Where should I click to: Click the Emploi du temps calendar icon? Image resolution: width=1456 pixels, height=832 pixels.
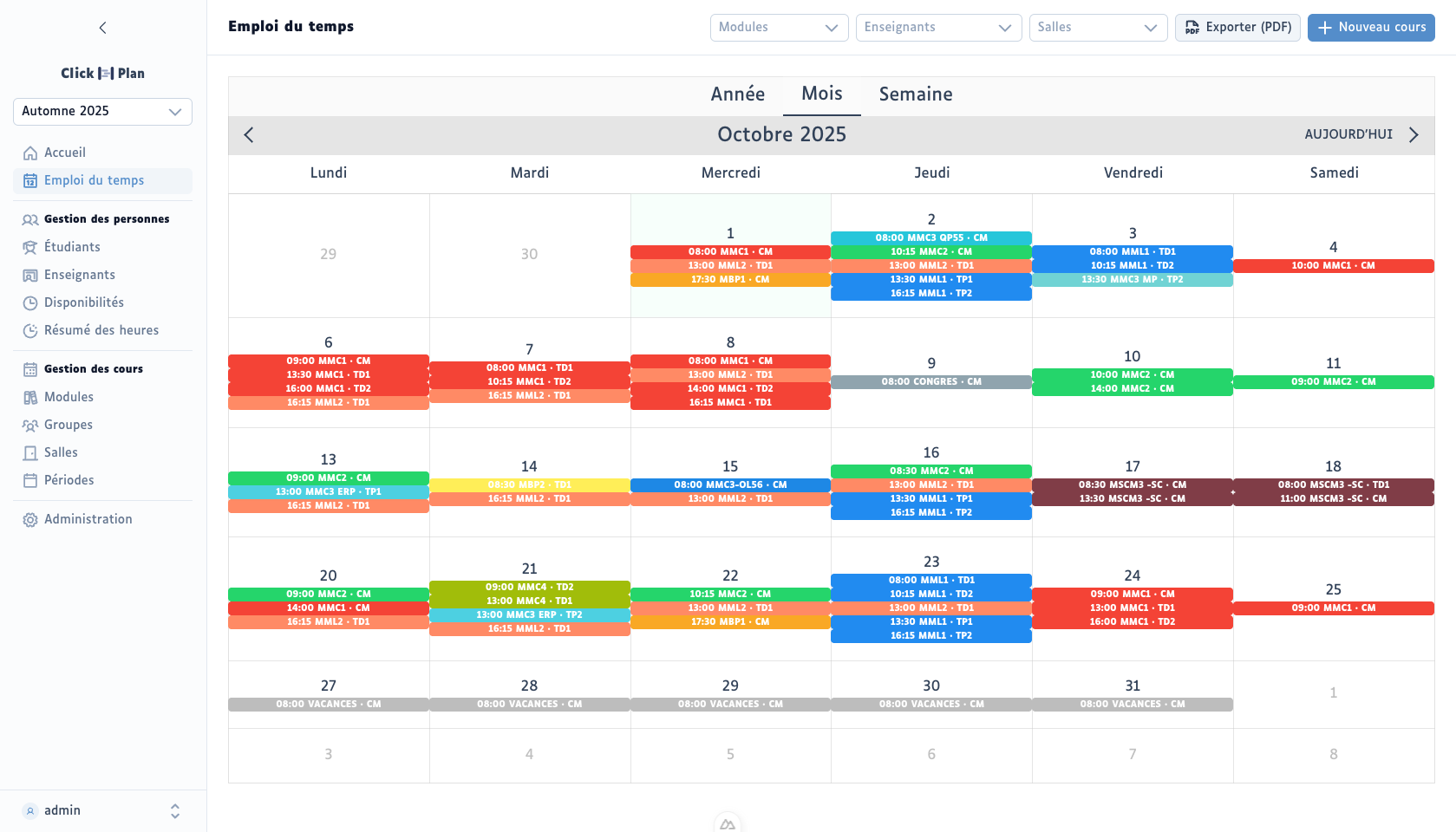click(x=30, y=181)
